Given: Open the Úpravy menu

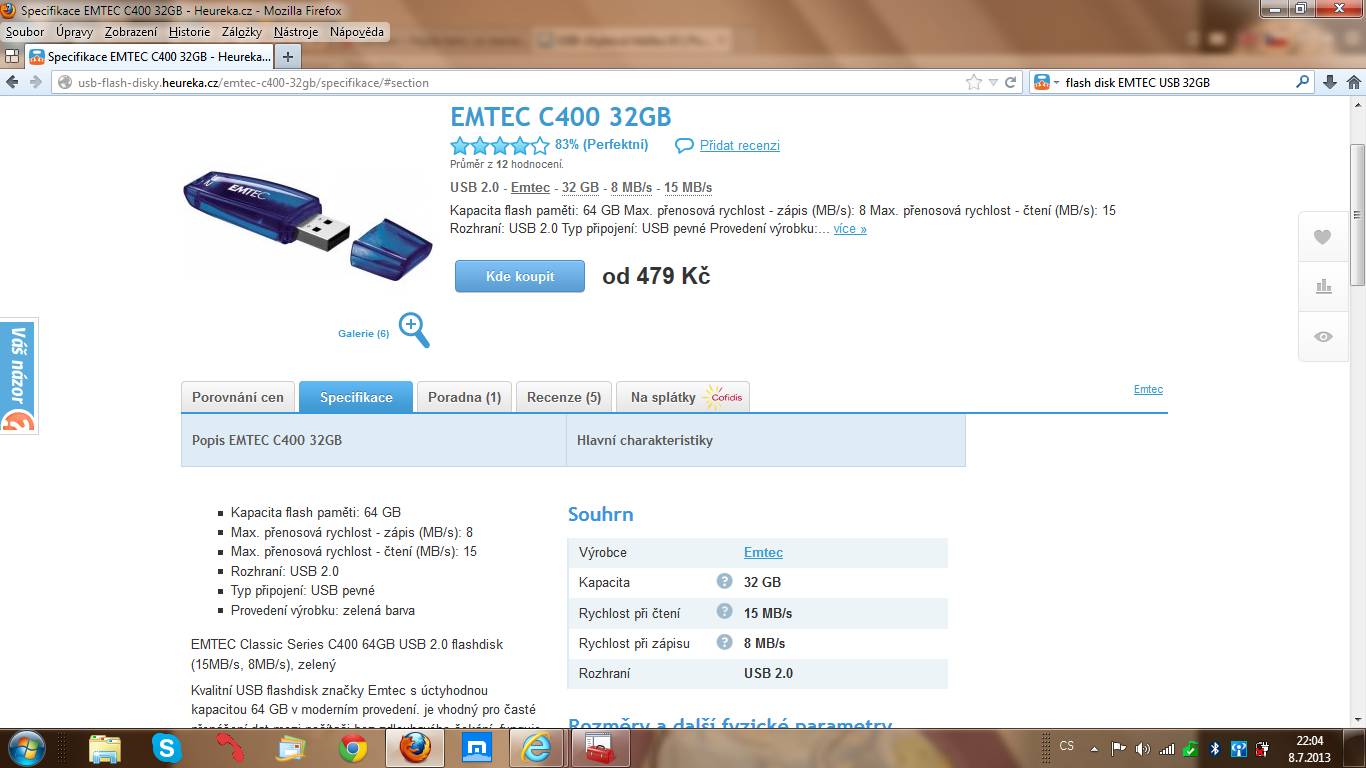Looking at the screenshot, I should tap(74, 32).
